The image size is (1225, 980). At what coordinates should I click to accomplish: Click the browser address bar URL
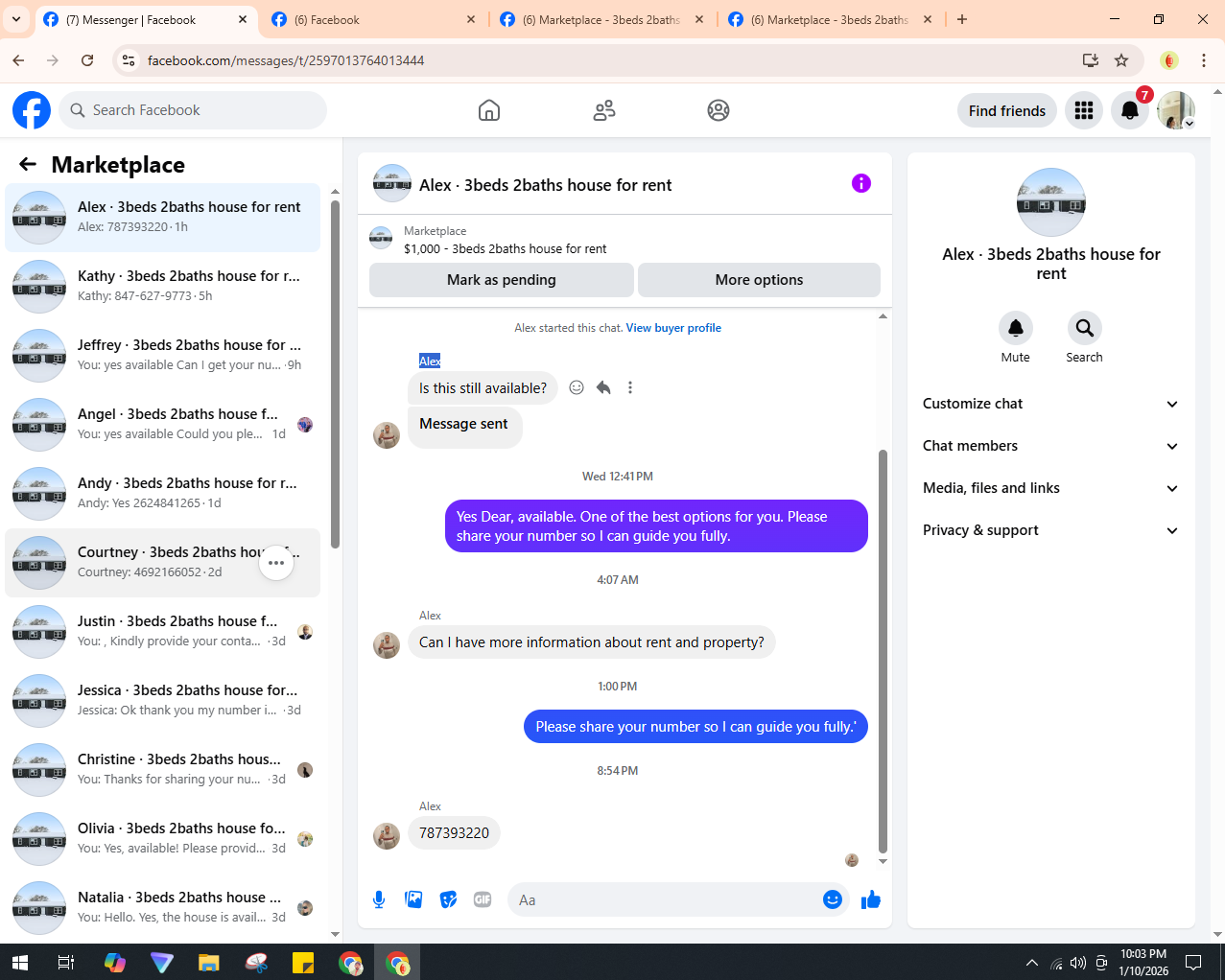tap(286, 60)
